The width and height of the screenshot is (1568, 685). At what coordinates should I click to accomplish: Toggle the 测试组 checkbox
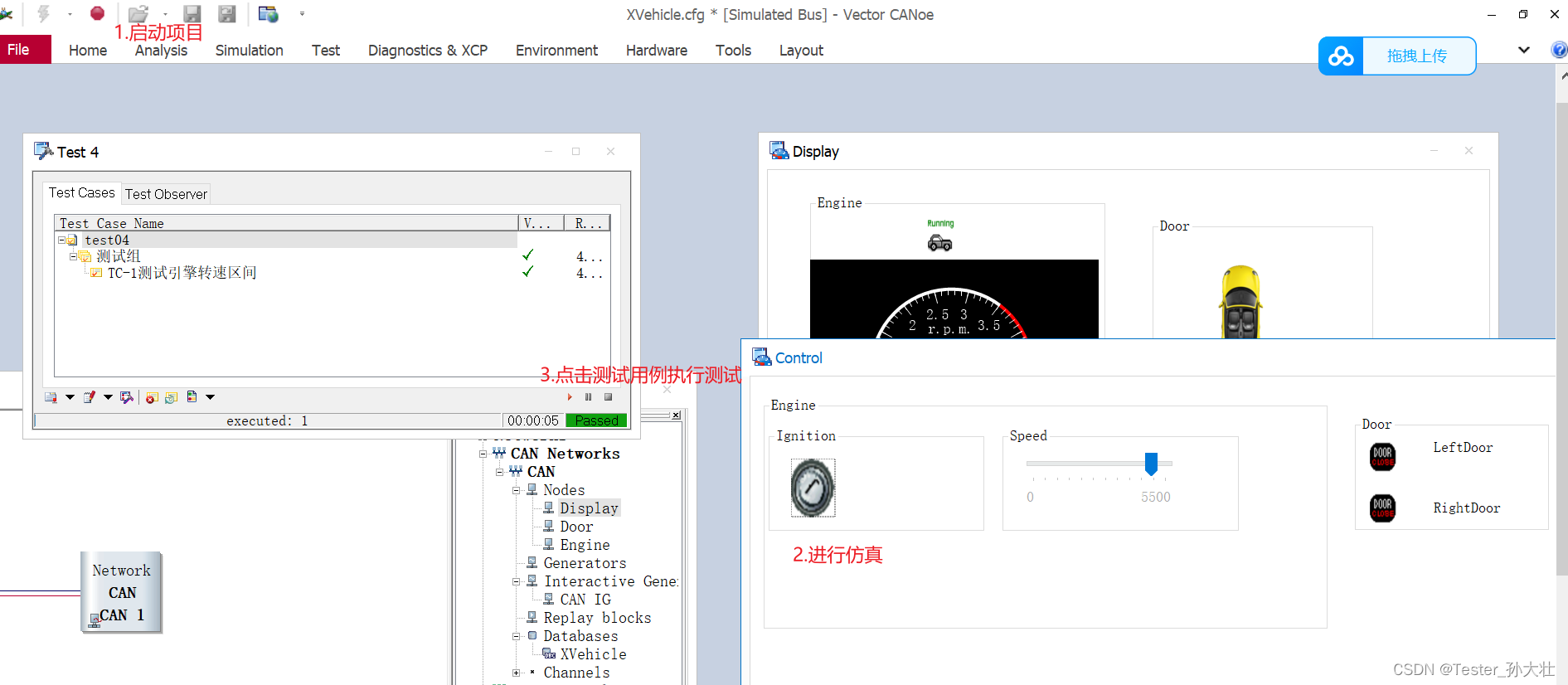(85, 256)
